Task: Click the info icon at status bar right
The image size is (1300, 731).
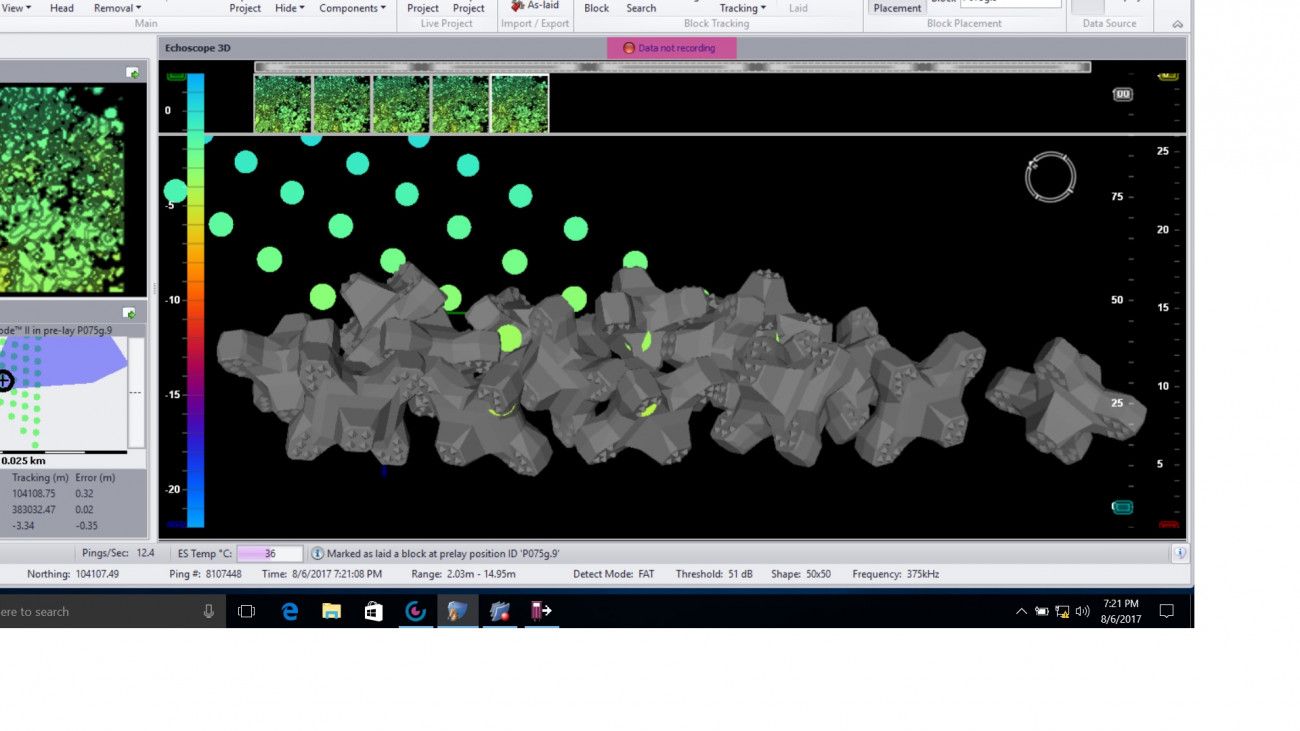Action: tap(1180, 552)
